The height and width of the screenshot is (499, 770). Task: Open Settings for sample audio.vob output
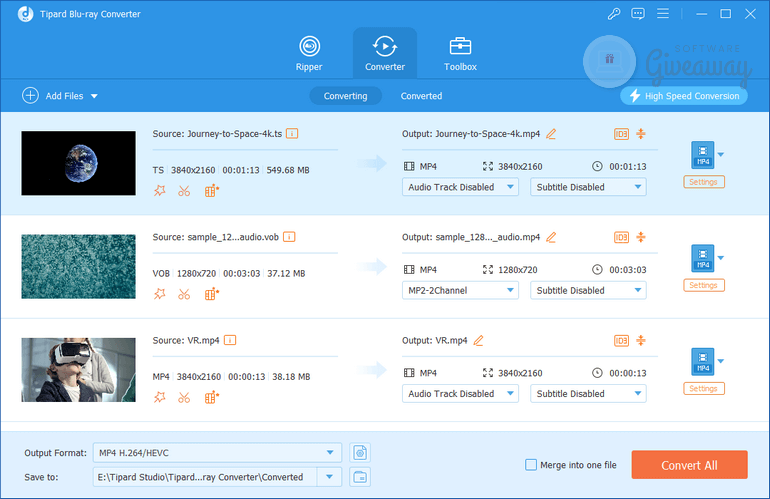point(703,285)
